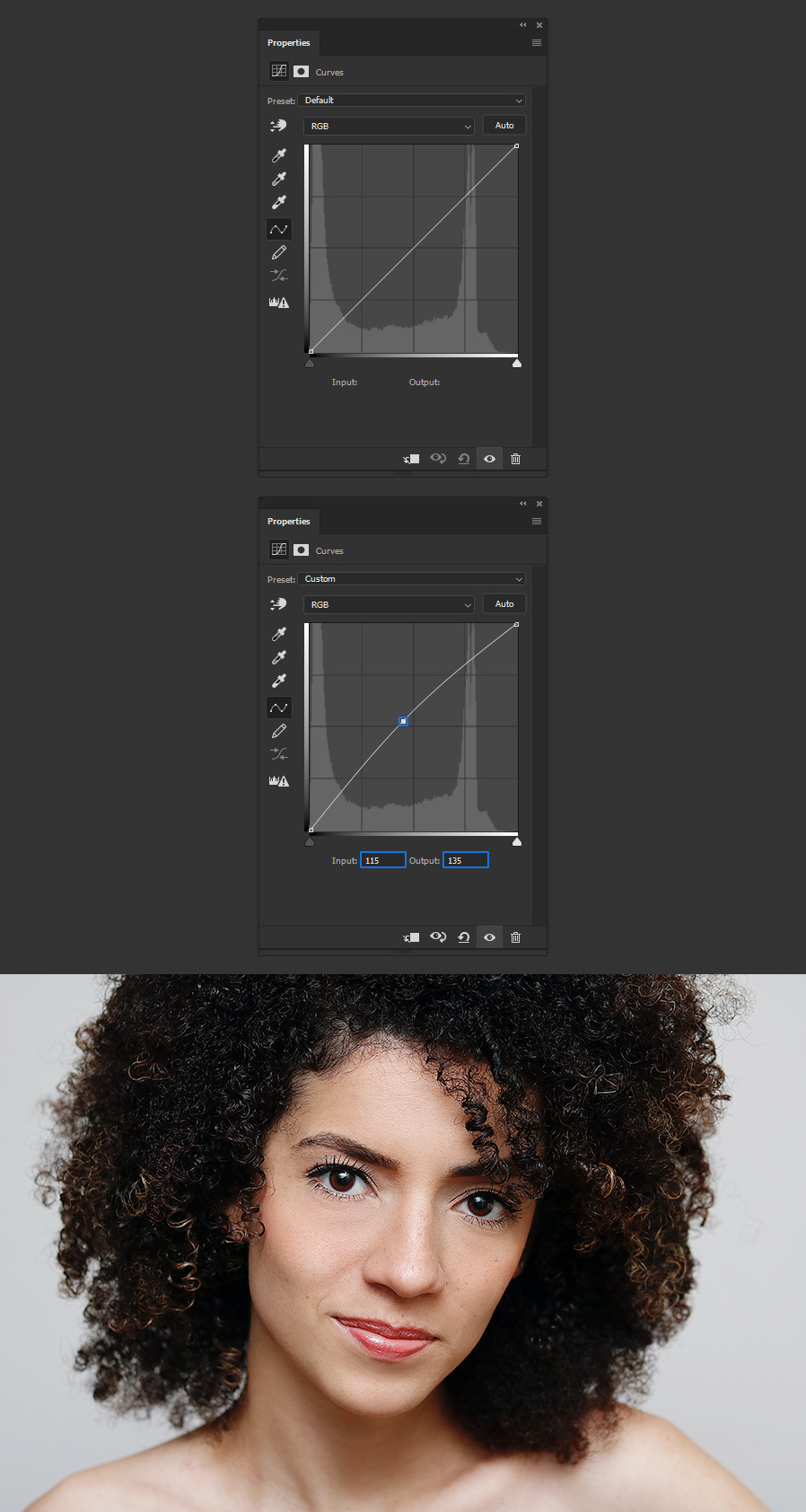This screenshot has width=806, height=1512.
Task: Click top-right curve endpoint in top panel
Action: (516, 145)
